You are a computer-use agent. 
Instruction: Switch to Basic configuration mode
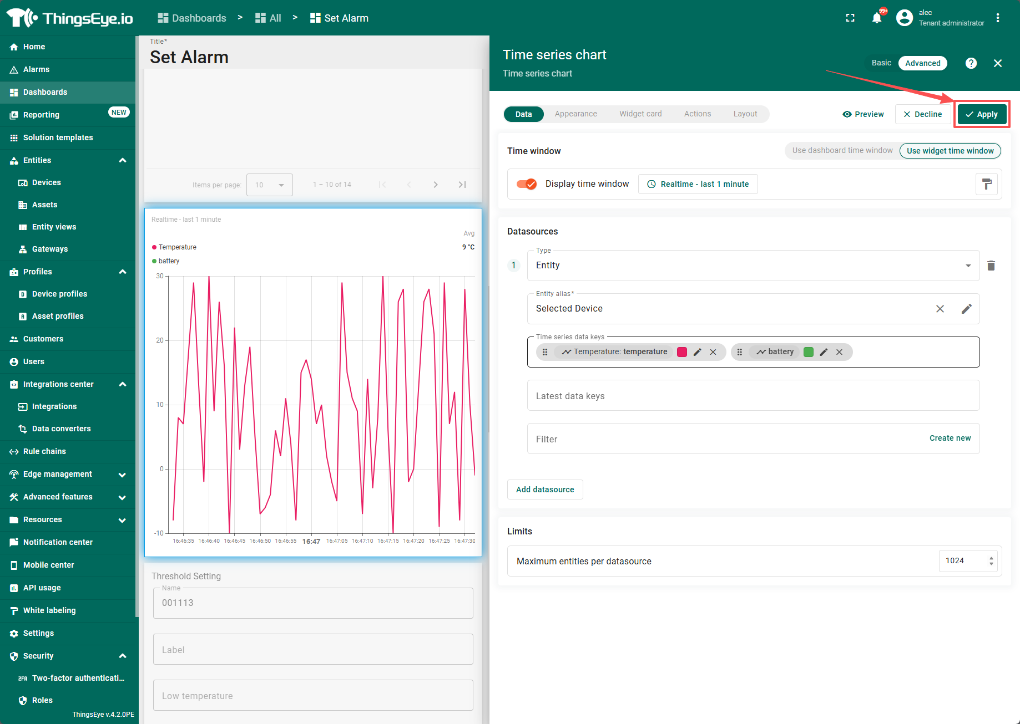(x=881, y=63)
